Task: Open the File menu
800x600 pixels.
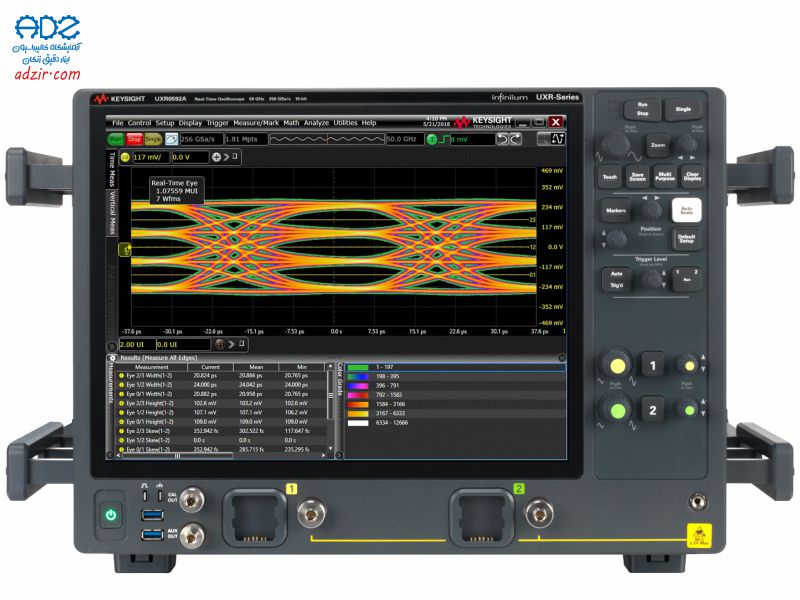Action: 118,123
